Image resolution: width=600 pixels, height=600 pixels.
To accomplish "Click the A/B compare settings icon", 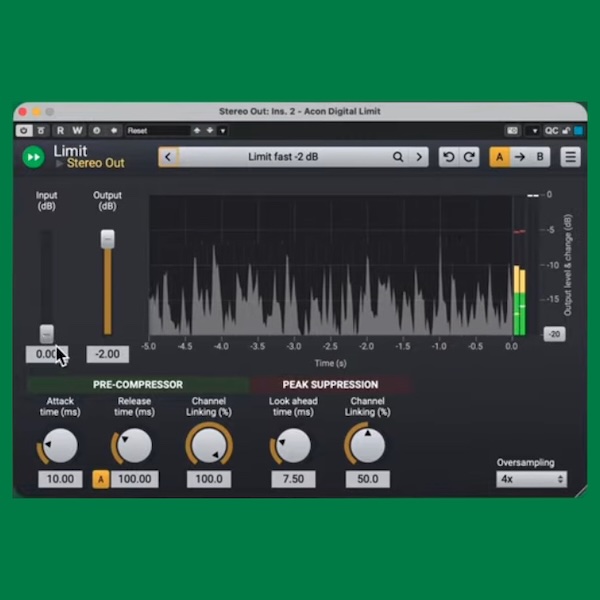I will coord(96,131).
